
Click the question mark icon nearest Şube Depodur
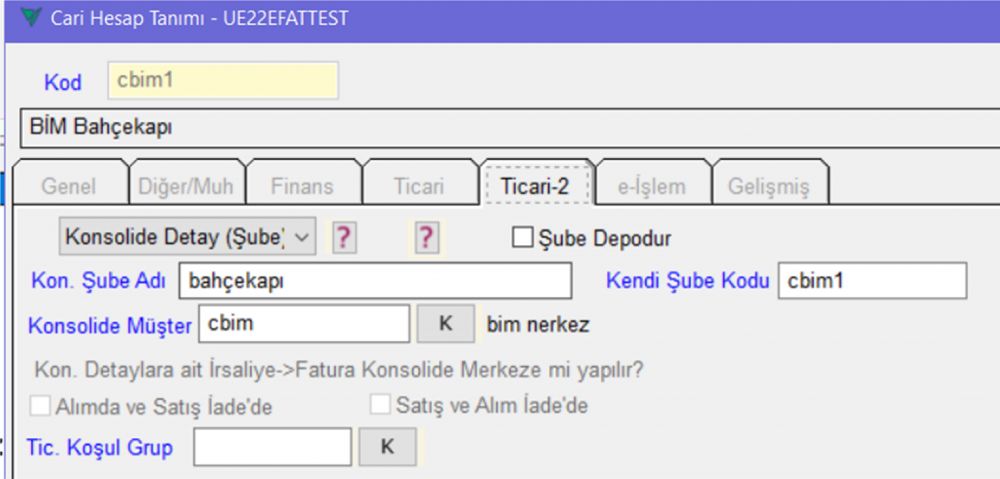coord(427,238)
